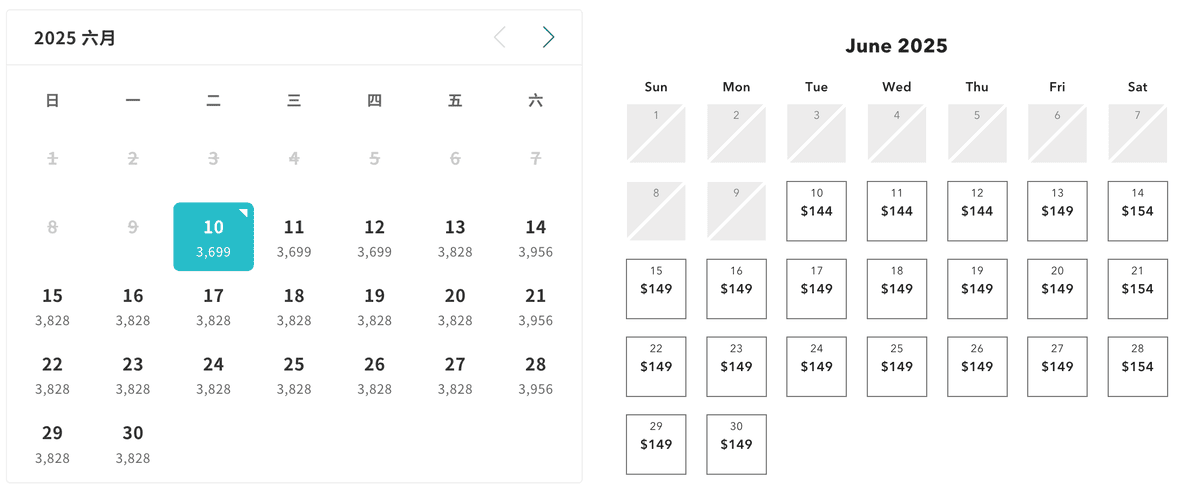Select June 22 box priced $149
The image size is (1200, 498).
[656, 367]
